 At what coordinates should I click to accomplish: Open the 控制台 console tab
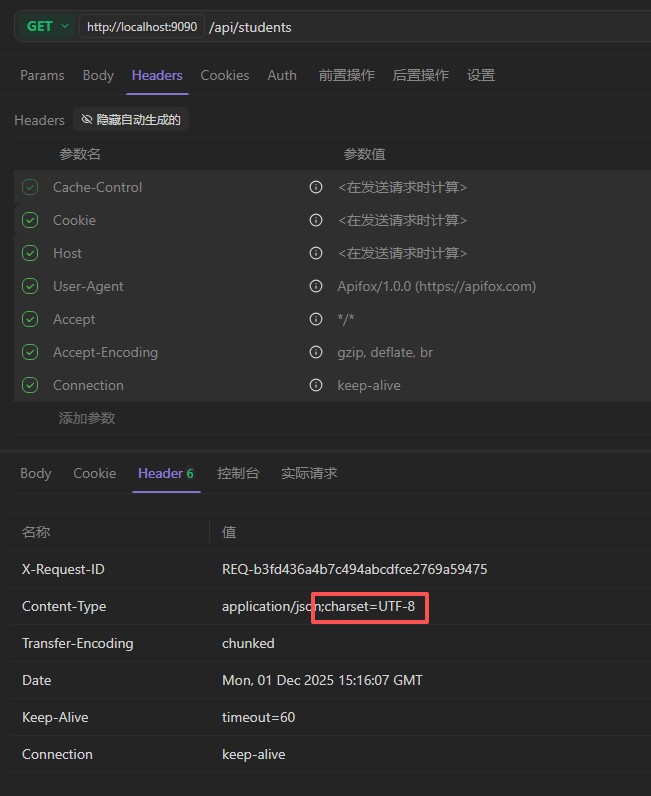point(238,473)
